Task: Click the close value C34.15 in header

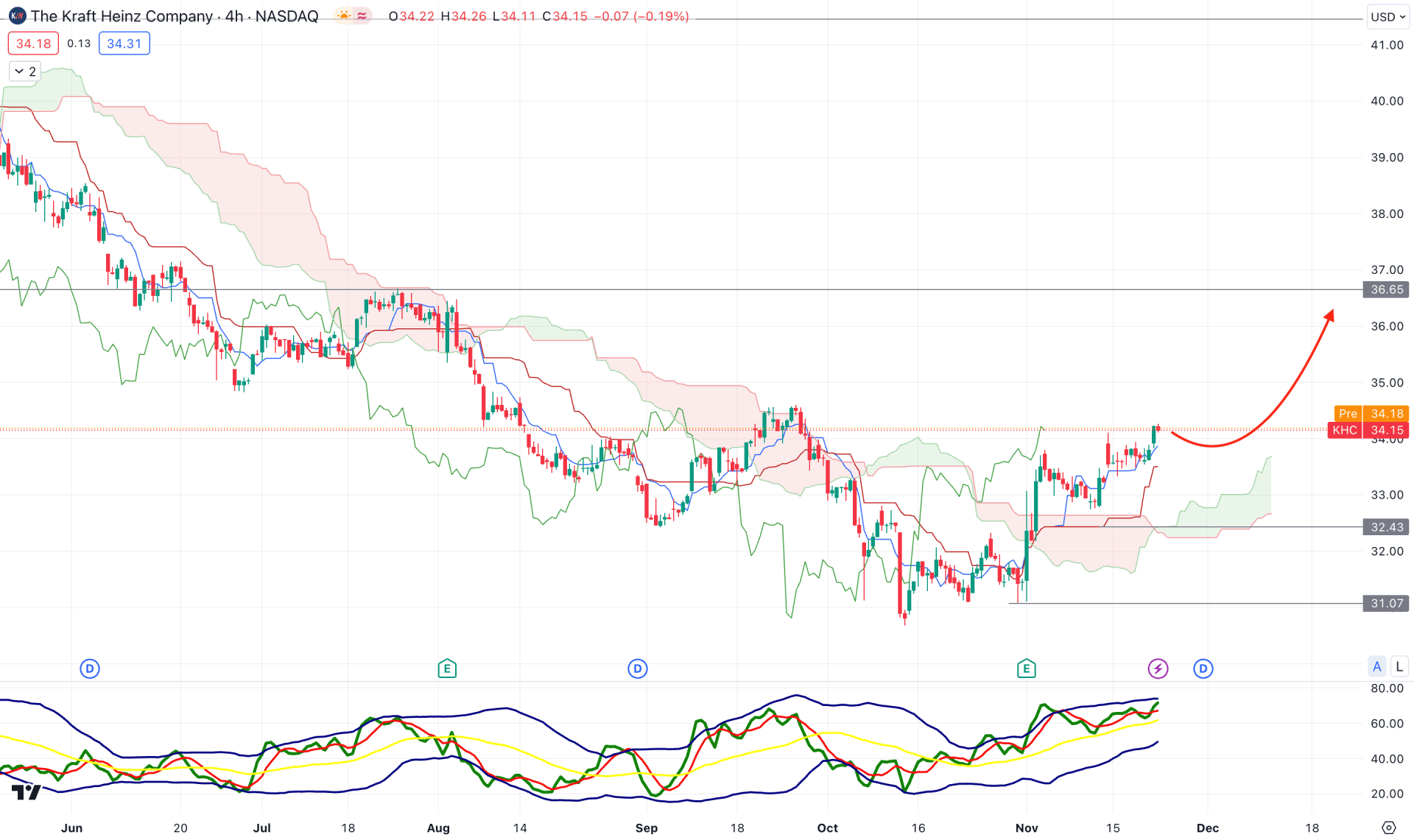Action: click(565, 16)
